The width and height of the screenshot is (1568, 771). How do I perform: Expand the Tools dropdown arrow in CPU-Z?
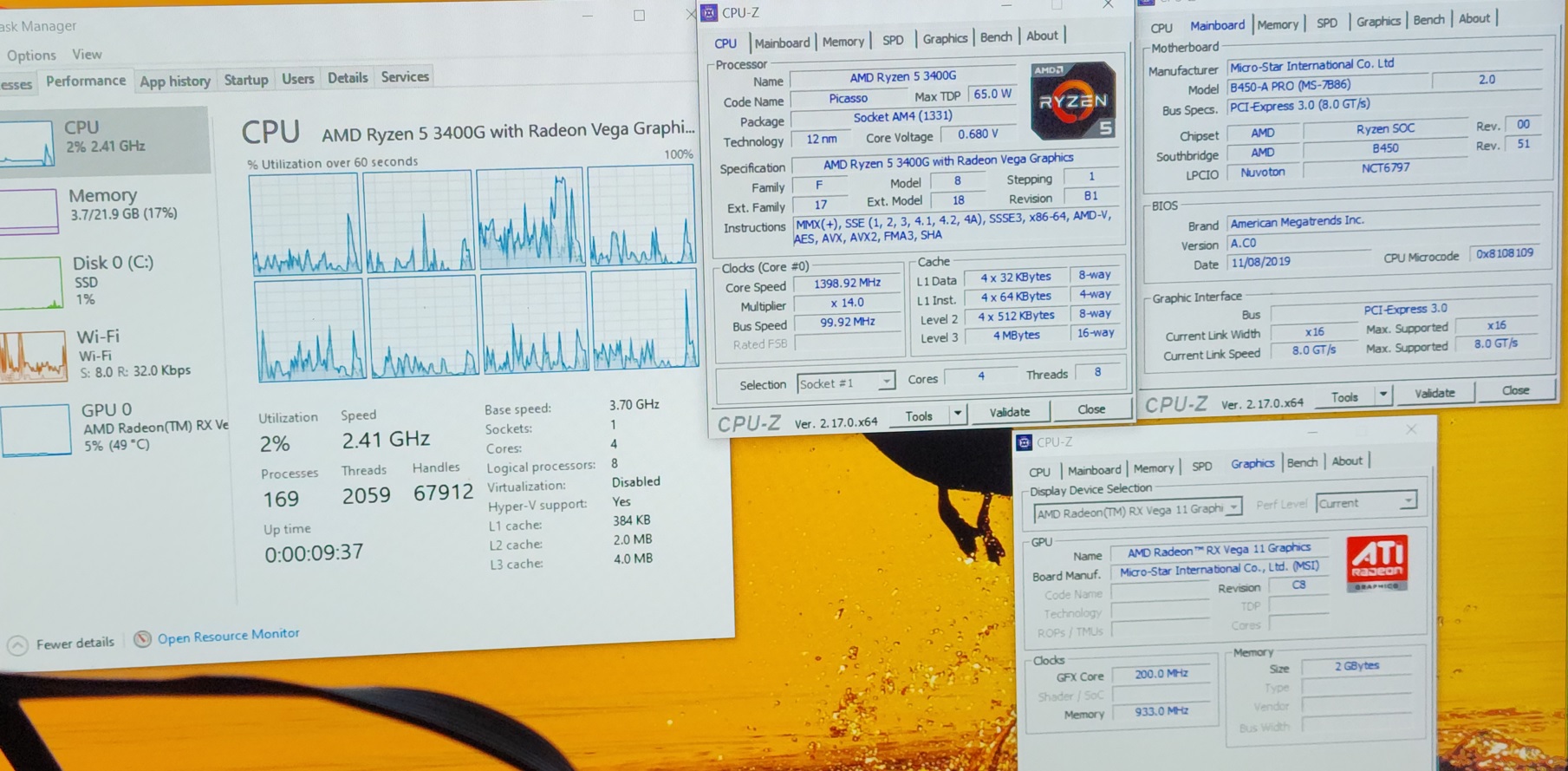point(958,414)
